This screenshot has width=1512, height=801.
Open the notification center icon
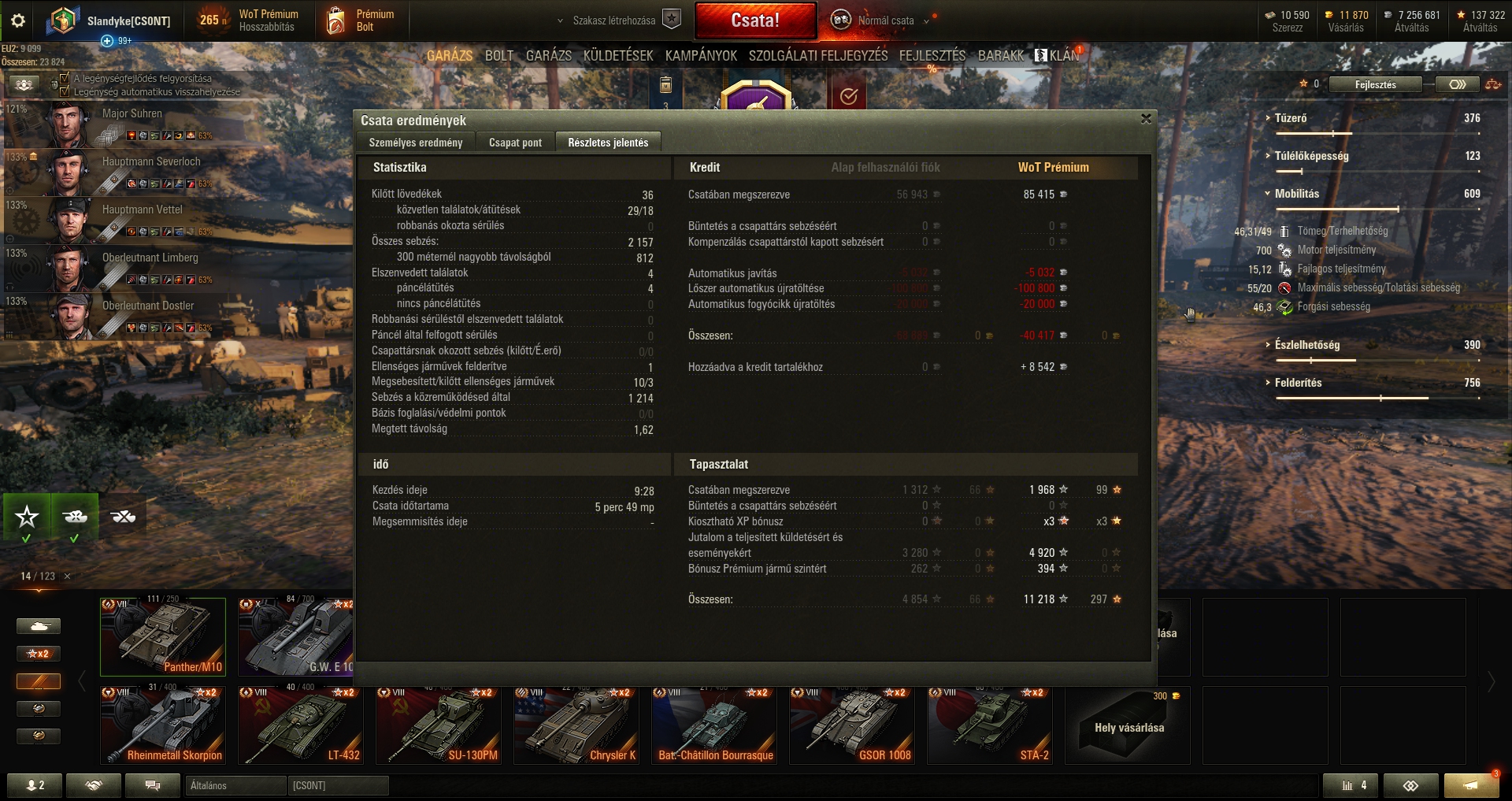pyautogui.click(x=1471, y=785)
